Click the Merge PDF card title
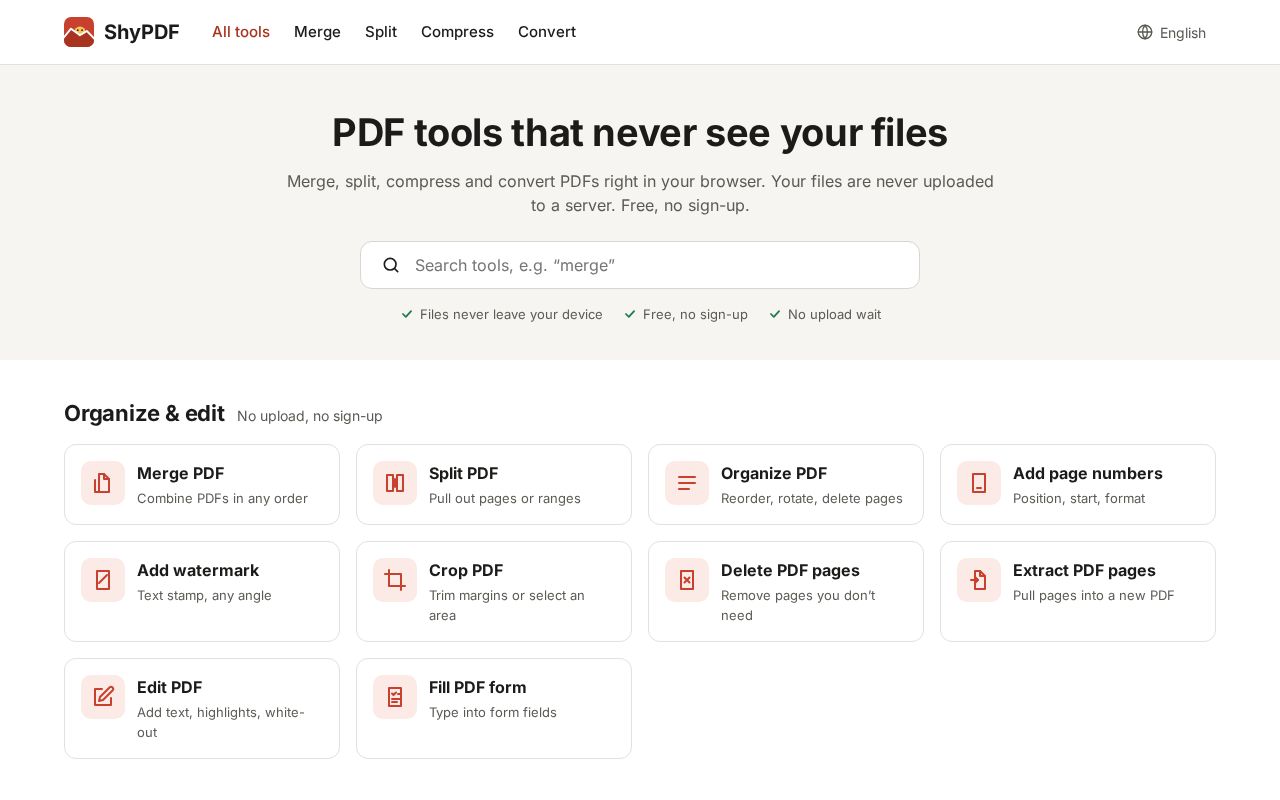This screenshot has width=1280, height=800. pos(180,473)
